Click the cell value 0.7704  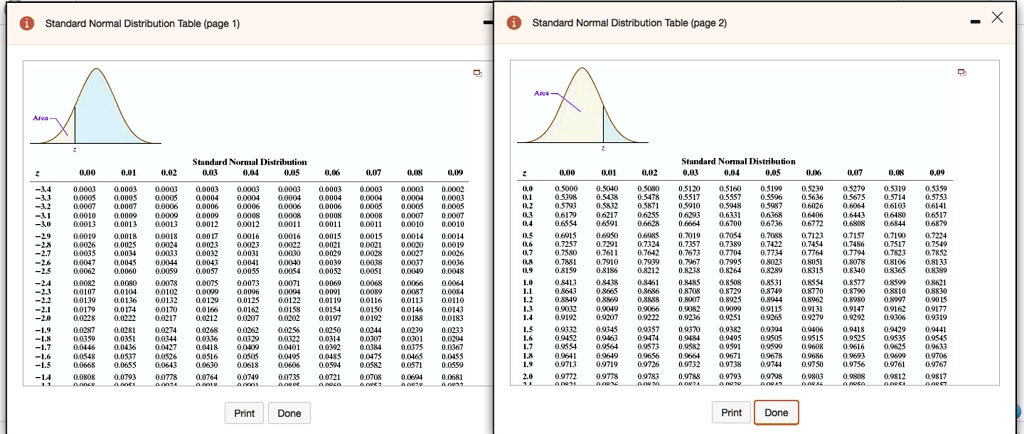pyautogui.click(x=731, y=251)
